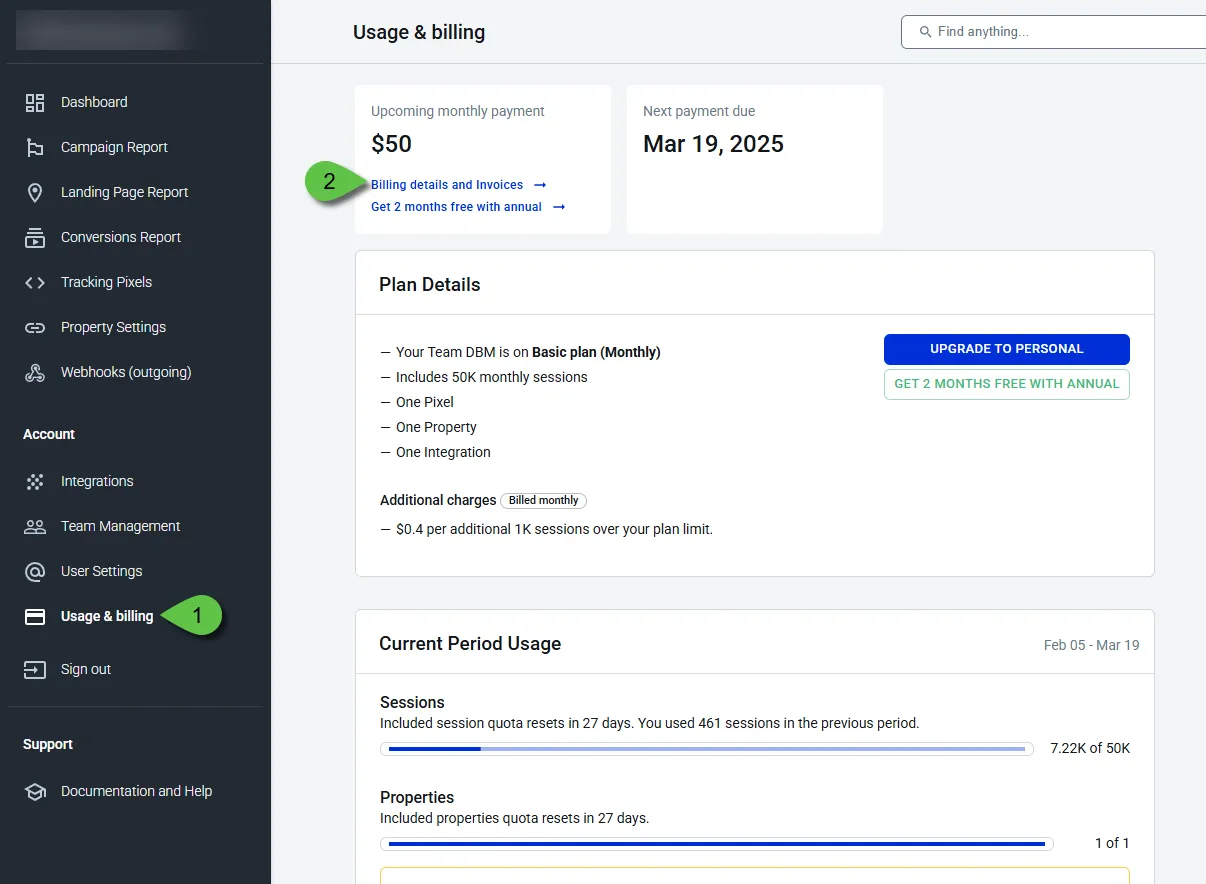Click the $50 upcoming payment amount
This screenshot has height=884, width=1206.
[392, 144]
